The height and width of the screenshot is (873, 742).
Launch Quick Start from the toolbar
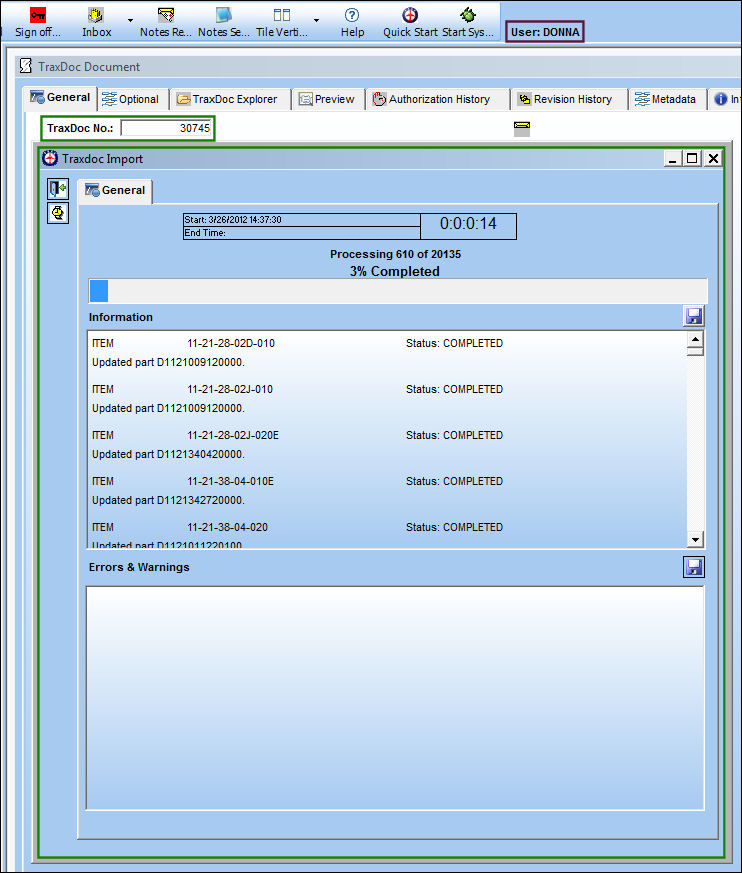pyautogui.click(x=410, y=22)
